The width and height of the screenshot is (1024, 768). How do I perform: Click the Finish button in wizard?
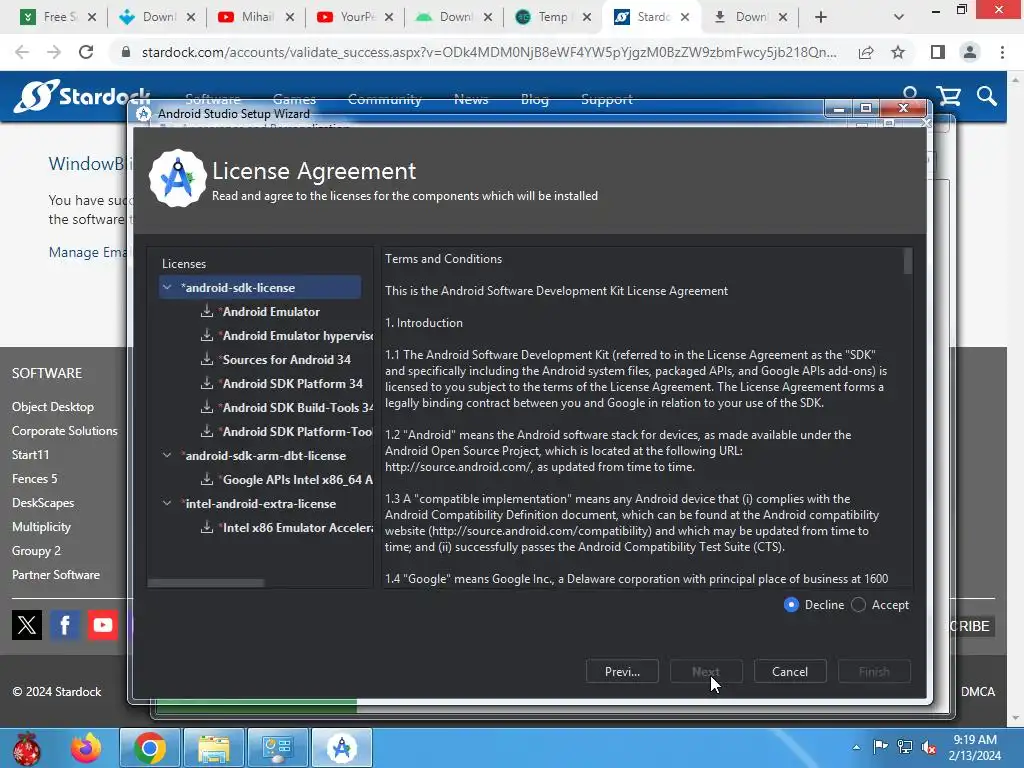tap(874, 671)
